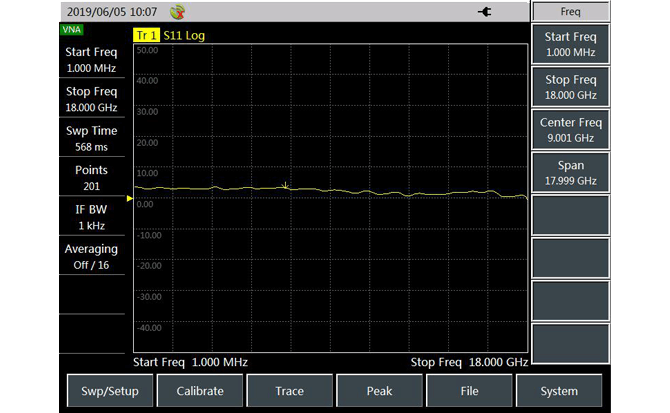Screen dimensions: 670x413
Task: Open the Calibrate menu
Action: (200, 391)
